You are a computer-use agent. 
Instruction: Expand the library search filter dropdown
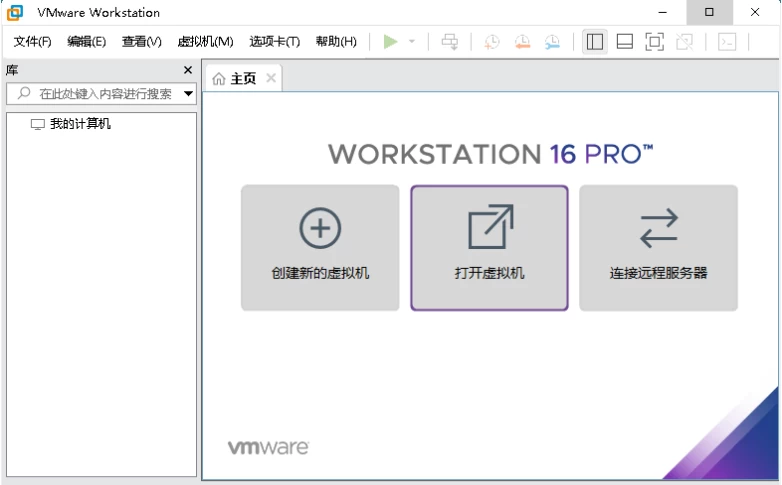pyautogui.click(x=188, y=94)
